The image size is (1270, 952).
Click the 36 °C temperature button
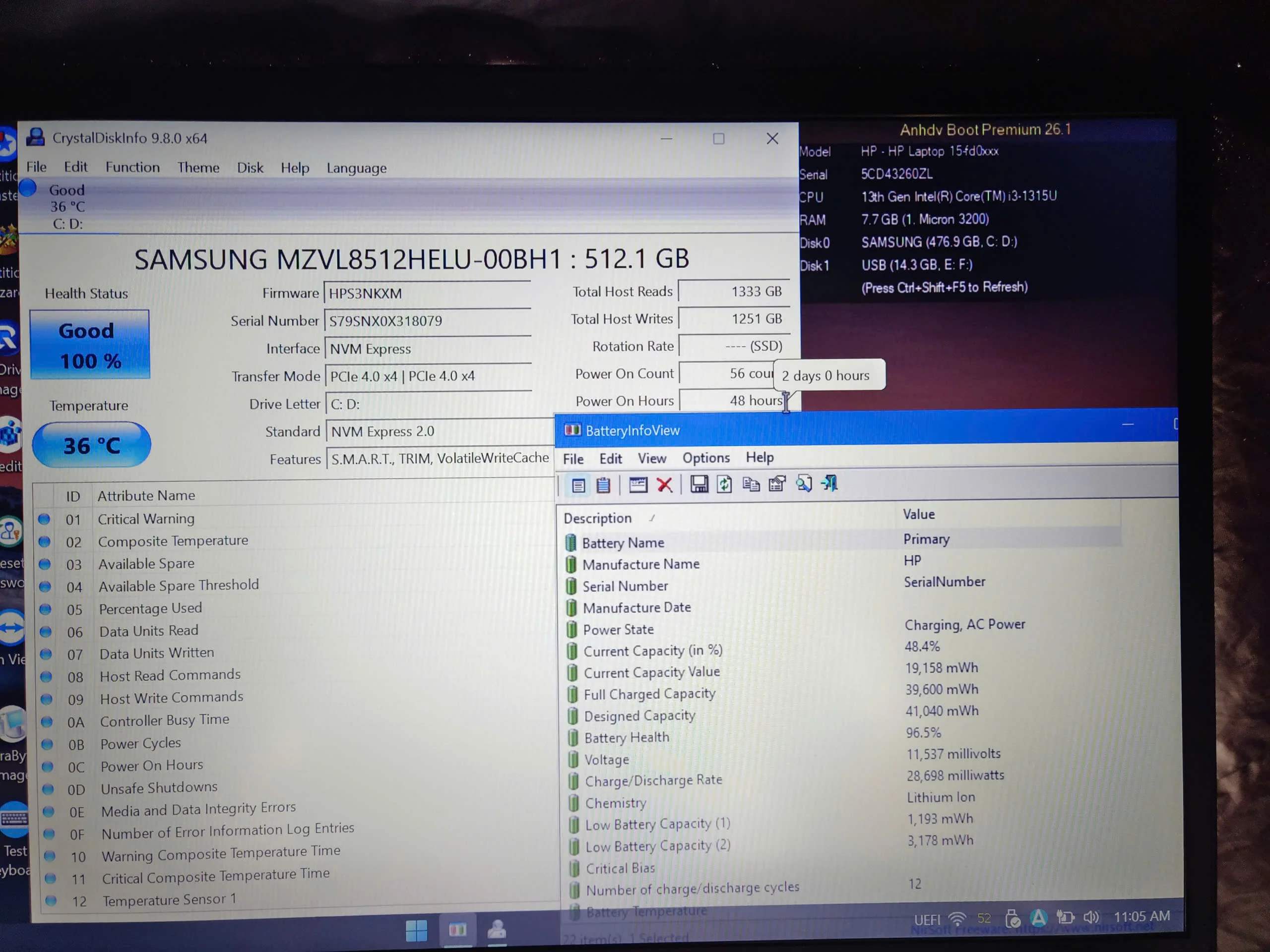tap(91, 445)
